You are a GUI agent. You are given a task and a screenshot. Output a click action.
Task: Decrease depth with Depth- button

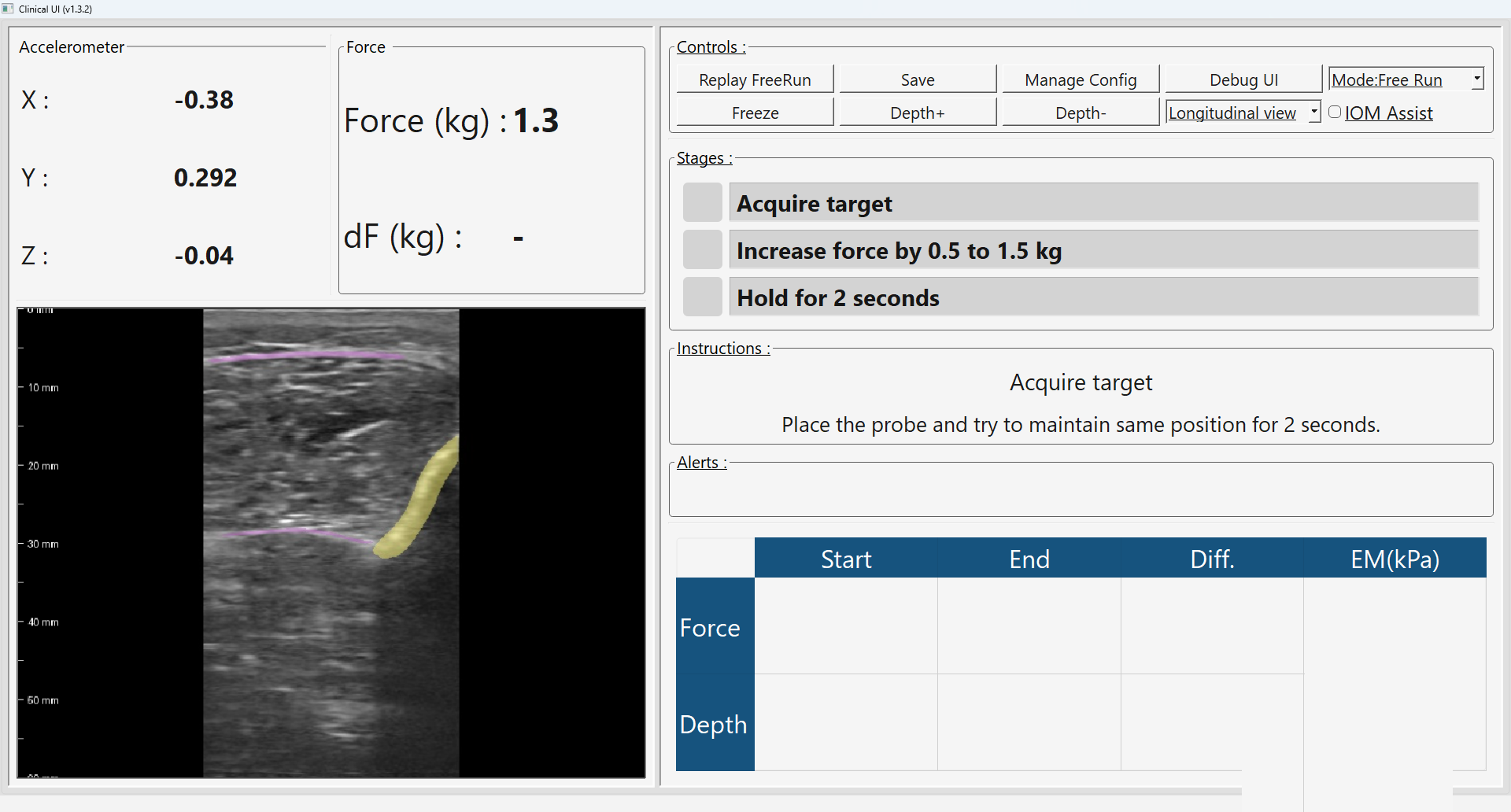coord(1081,113)
